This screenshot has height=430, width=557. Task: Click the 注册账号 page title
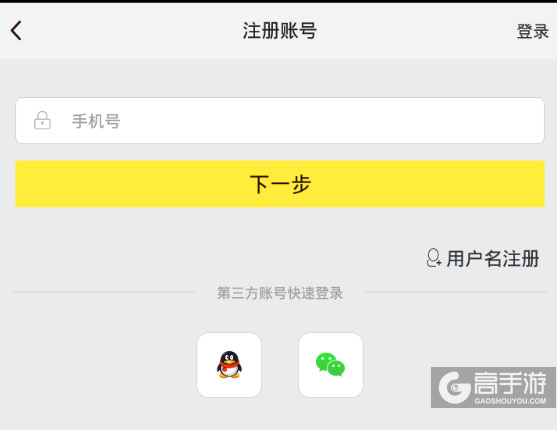280,31
